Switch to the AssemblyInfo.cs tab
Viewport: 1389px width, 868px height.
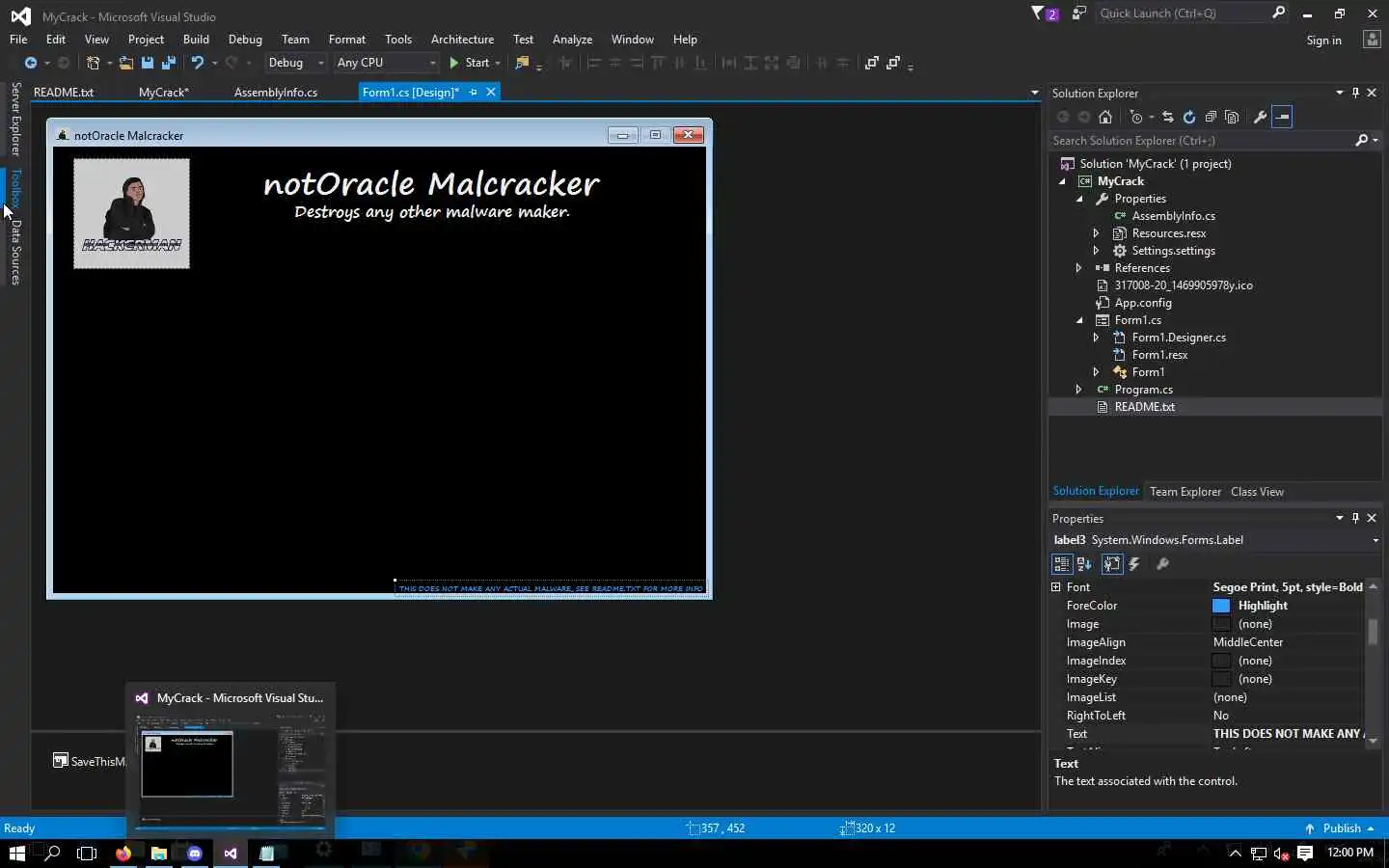[276, 93]
